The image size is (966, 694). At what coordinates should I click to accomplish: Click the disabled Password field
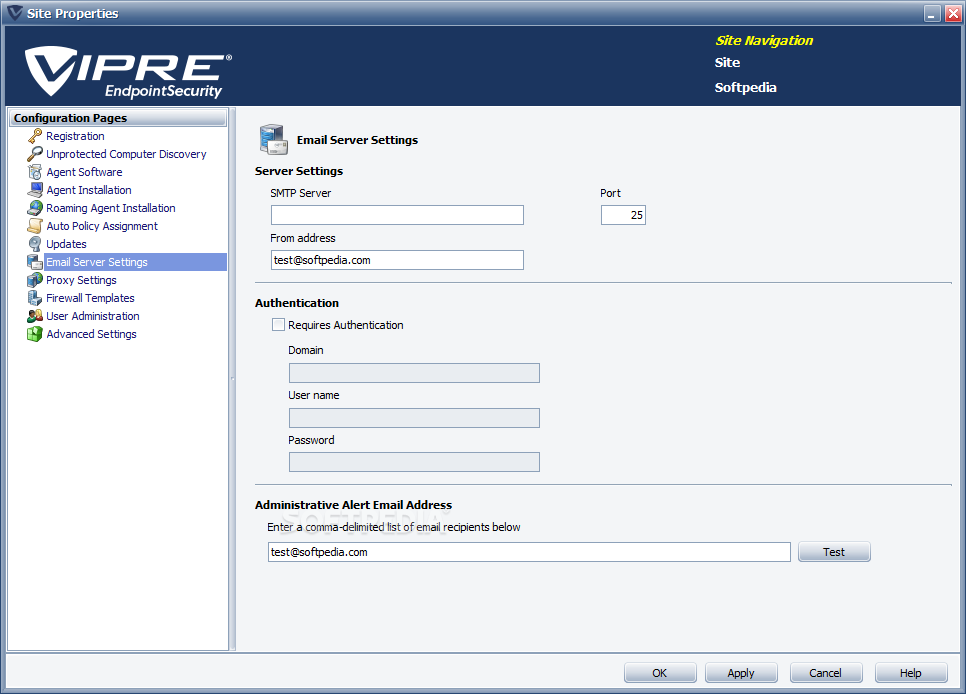coord(414,462)
